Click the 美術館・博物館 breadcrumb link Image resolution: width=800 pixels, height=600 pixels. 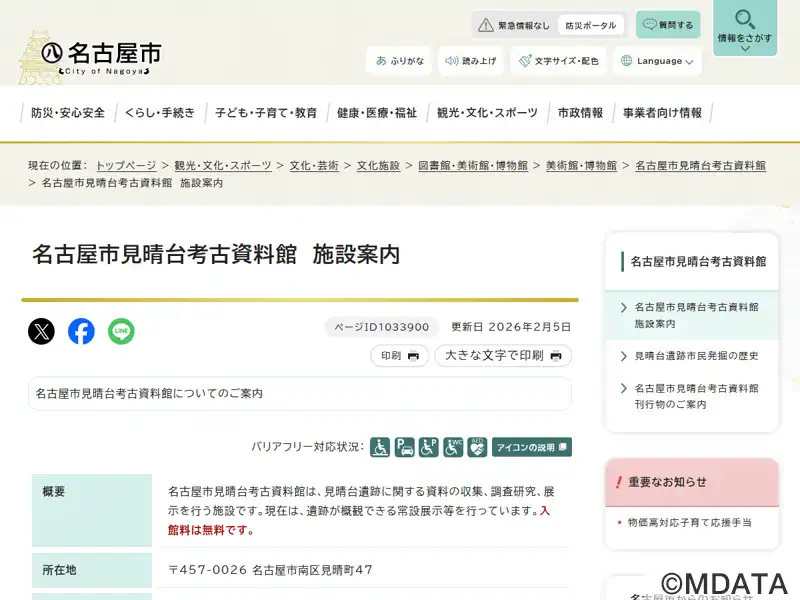[581, 165]
